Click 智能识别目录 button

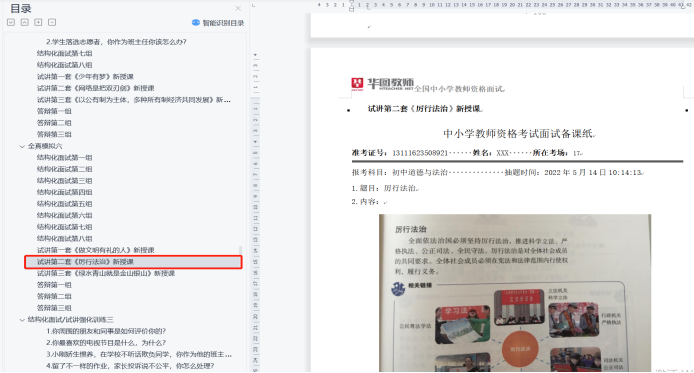click(x=223, y=23)
